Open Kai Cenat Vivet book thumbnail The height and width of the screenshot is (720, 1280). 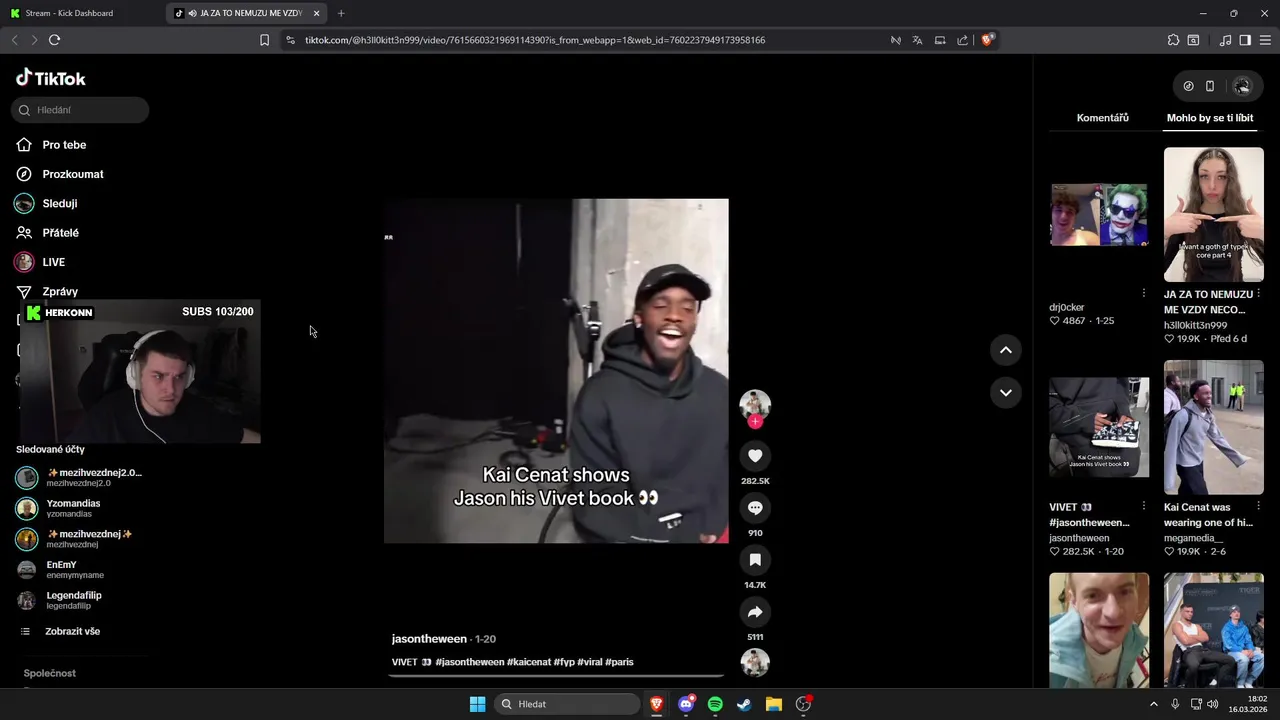click(1099, 427)
